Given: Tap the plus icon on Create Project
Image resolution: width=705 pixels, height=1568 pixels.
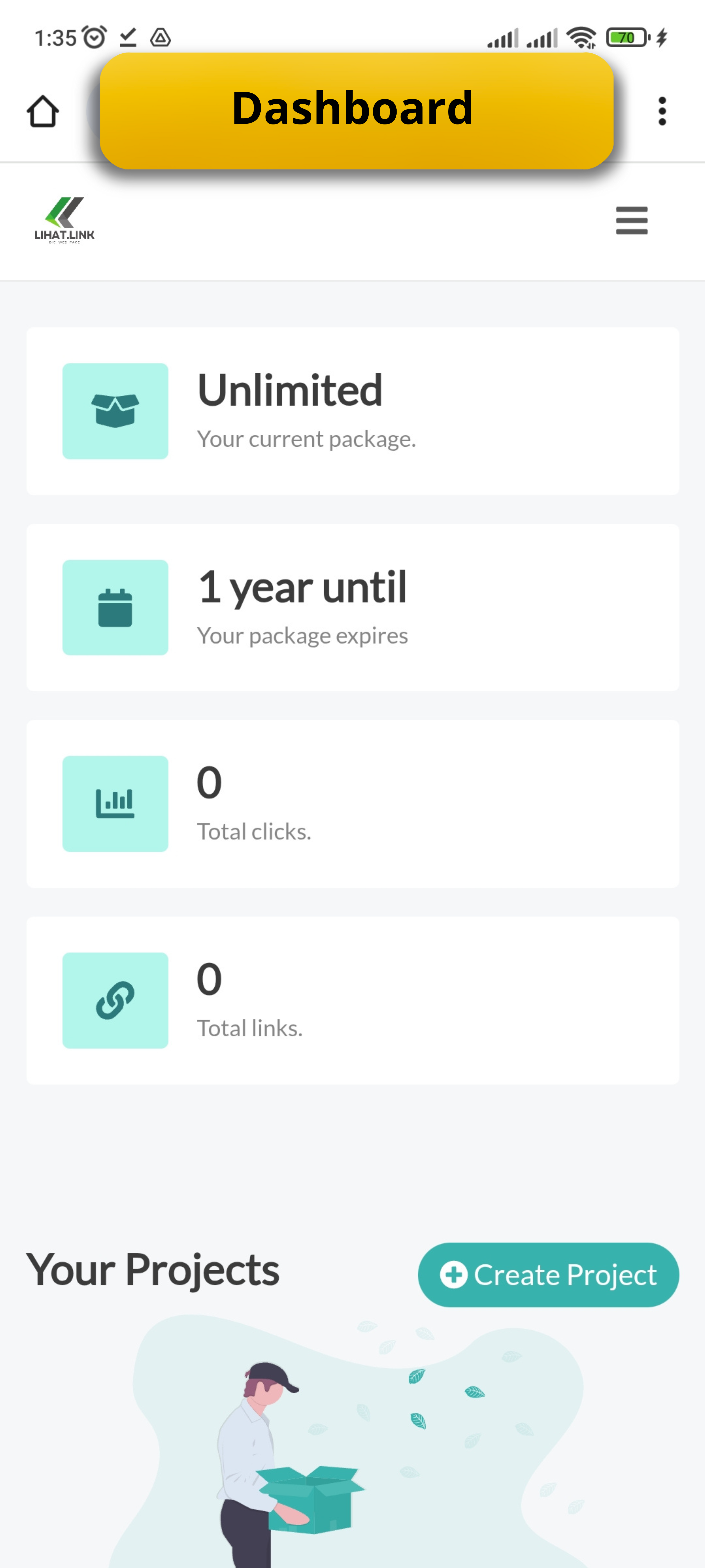Looking at the screenshot, I should [x=454, y=1274].
